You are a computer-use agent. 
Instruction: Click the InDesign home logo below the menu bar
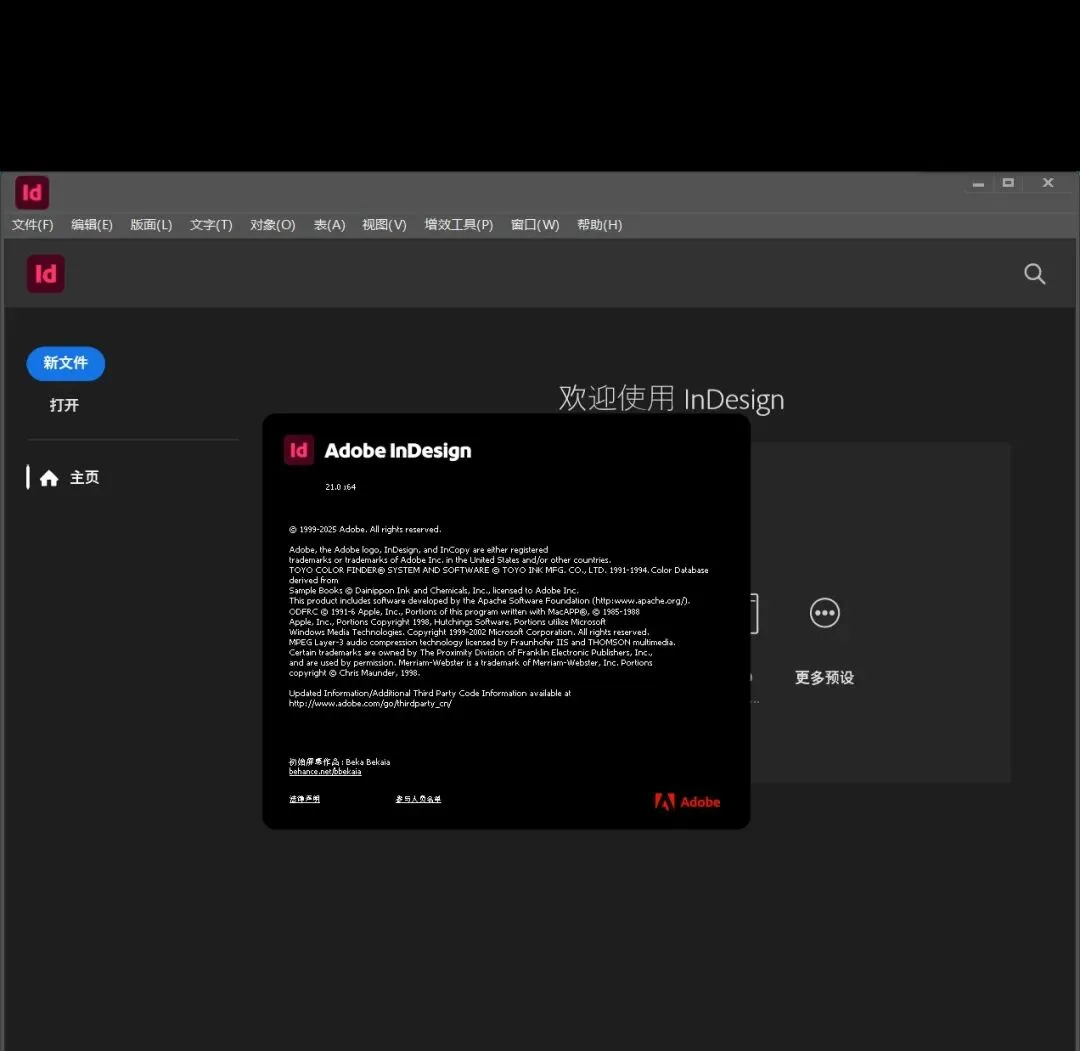coord(45,274)
